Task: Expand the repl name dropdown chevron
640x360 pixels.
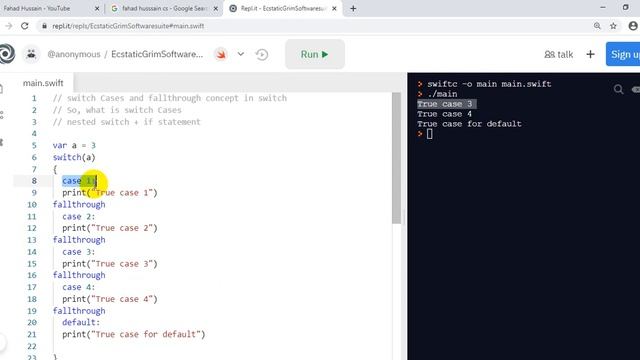Action: (241, 54)
